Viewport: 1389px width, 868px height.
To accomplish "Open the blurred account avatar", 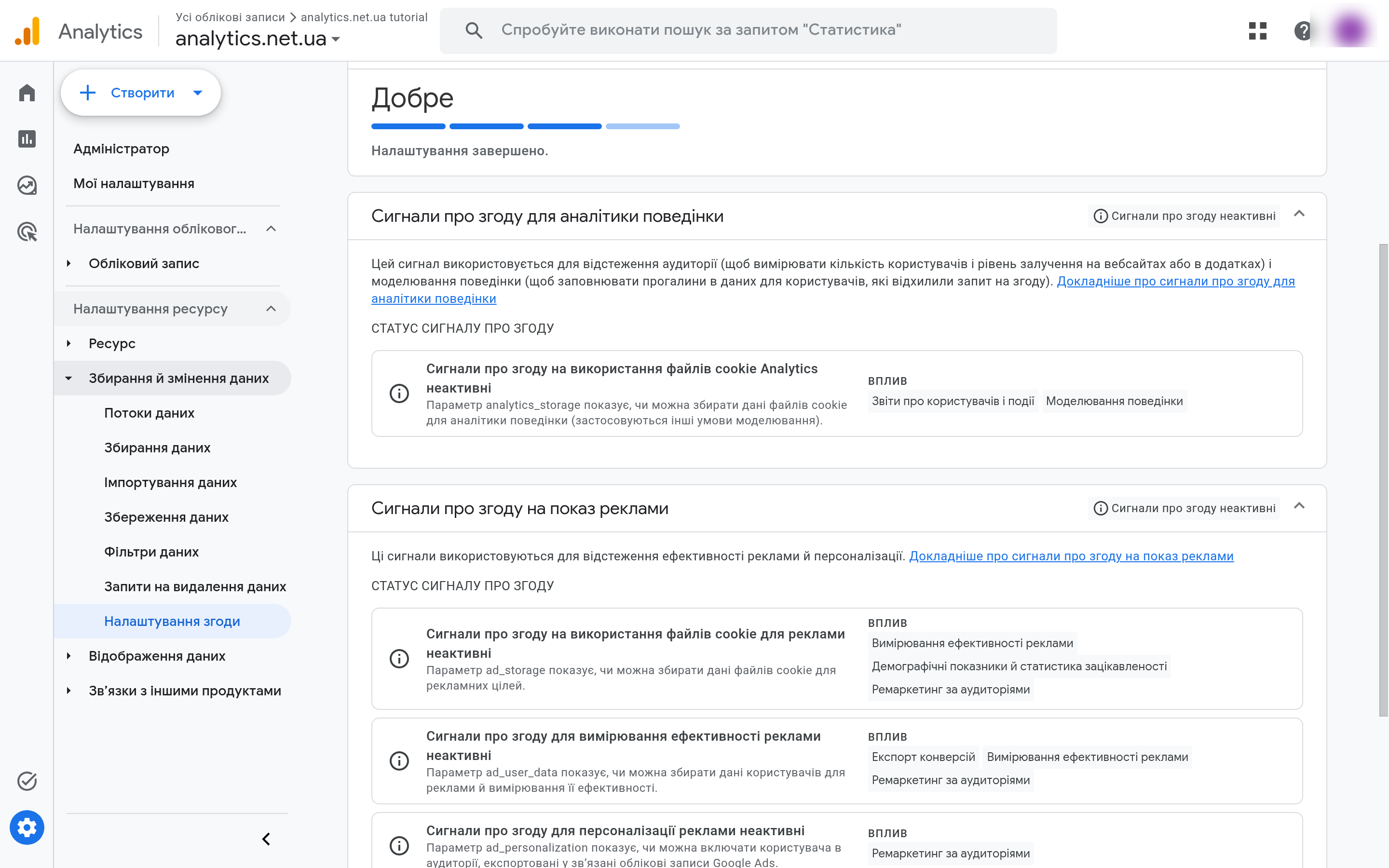I will tap(1350, 30).
